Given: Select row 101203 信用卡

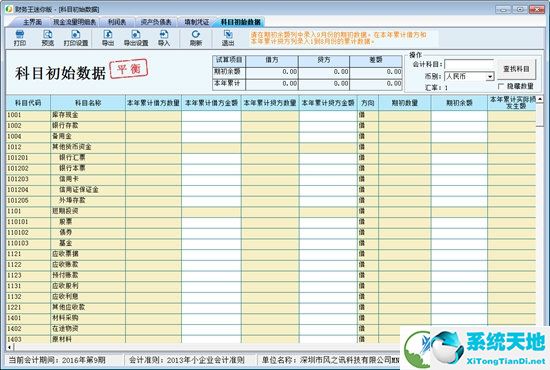Looking at the screenshot, I should pos(271,179).
